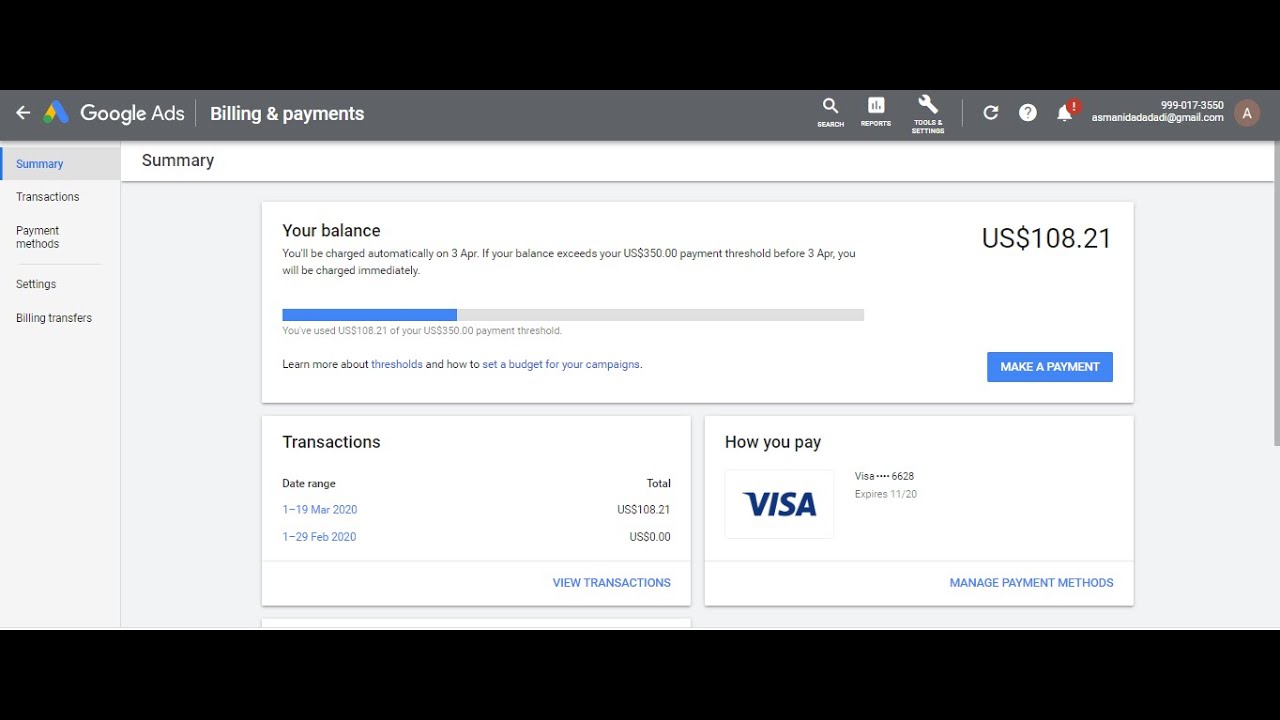Click MANAGE PAYMENT METHODS
Viewport: 1280px width, 720px height.
(1031, 583)
